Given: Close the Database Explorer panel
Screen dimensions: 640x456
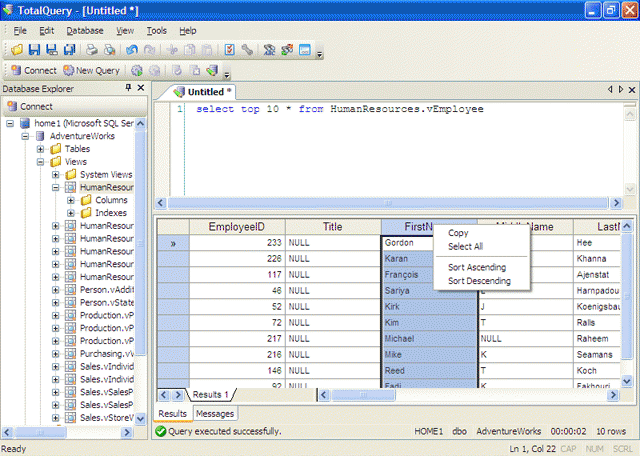Looking at the screenshot, I should point(141,88).
